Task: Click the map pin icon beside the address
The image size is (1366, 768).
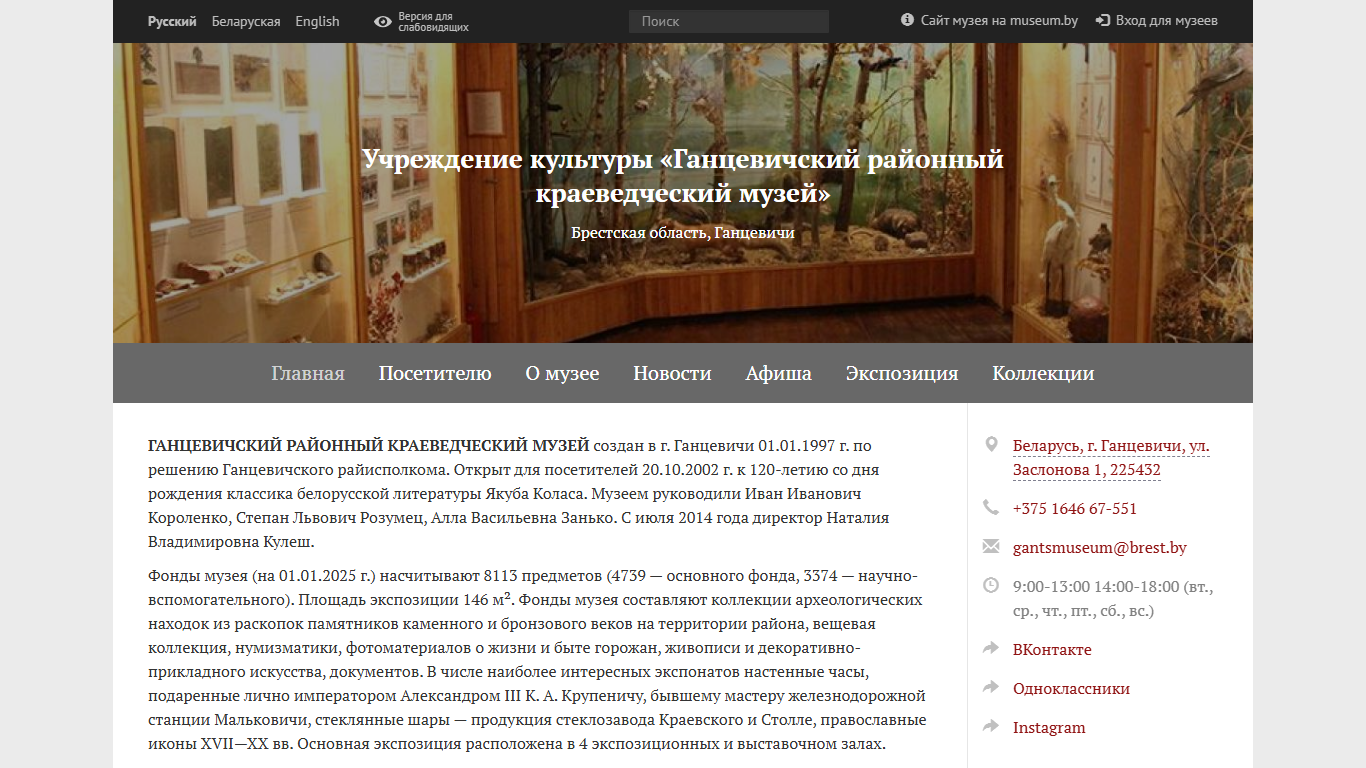Action: click(x=991, y=444)
